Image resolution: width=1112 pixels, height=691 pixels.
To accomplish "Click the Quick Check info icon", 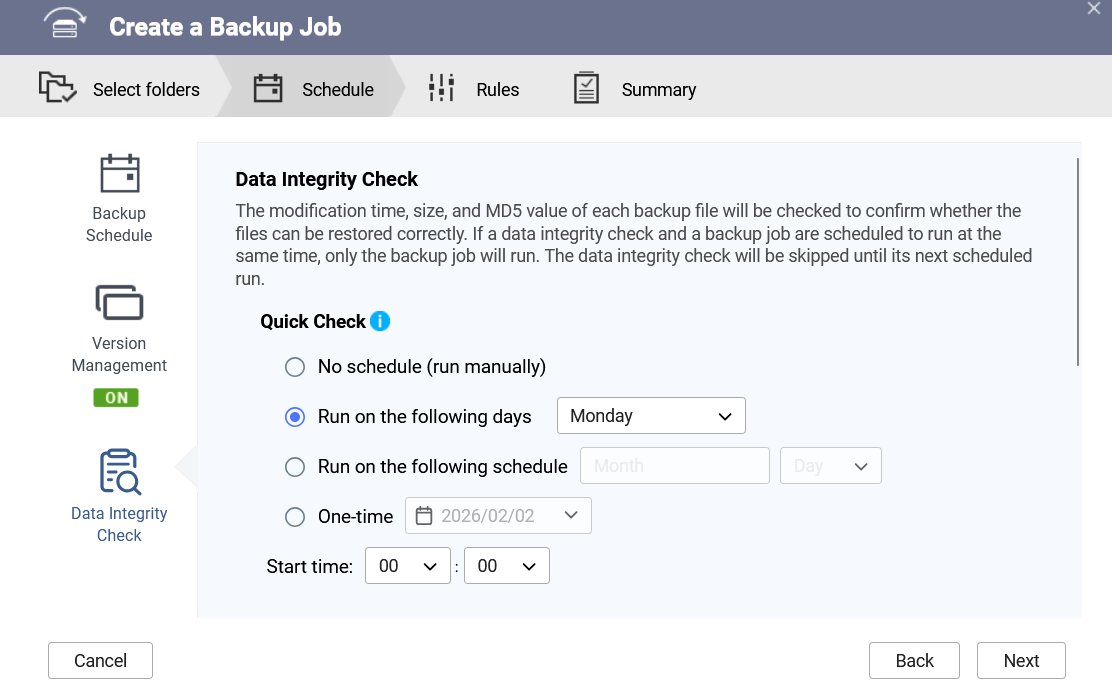I will coord(380,321).
